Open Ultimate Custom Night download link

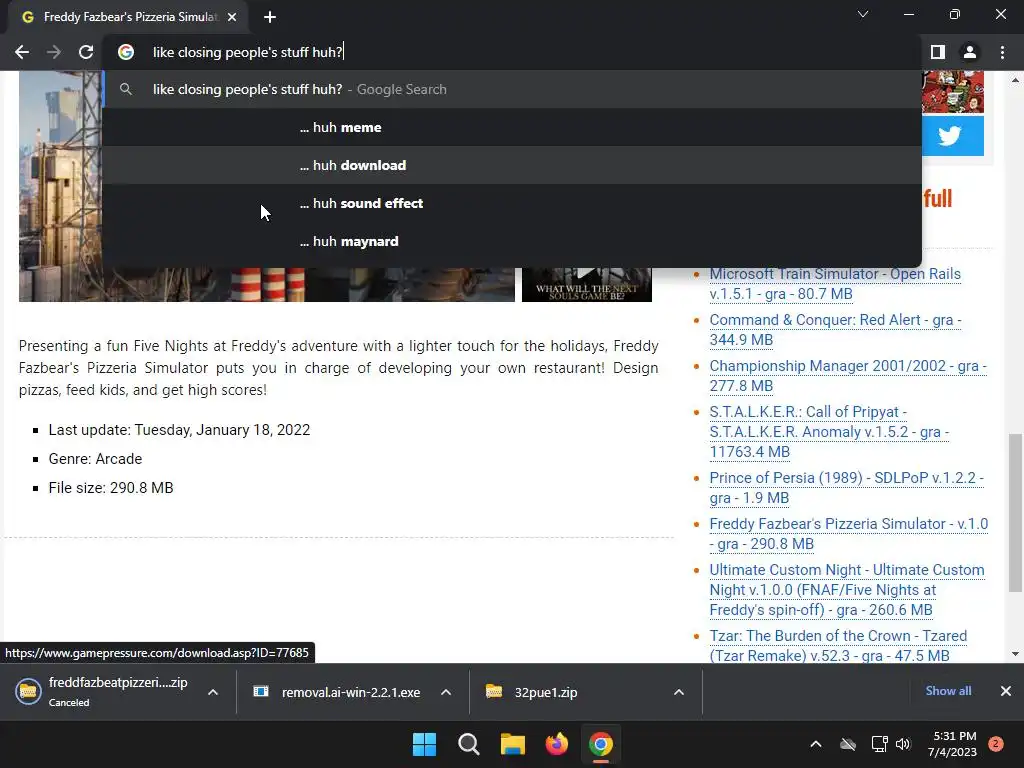846,590
